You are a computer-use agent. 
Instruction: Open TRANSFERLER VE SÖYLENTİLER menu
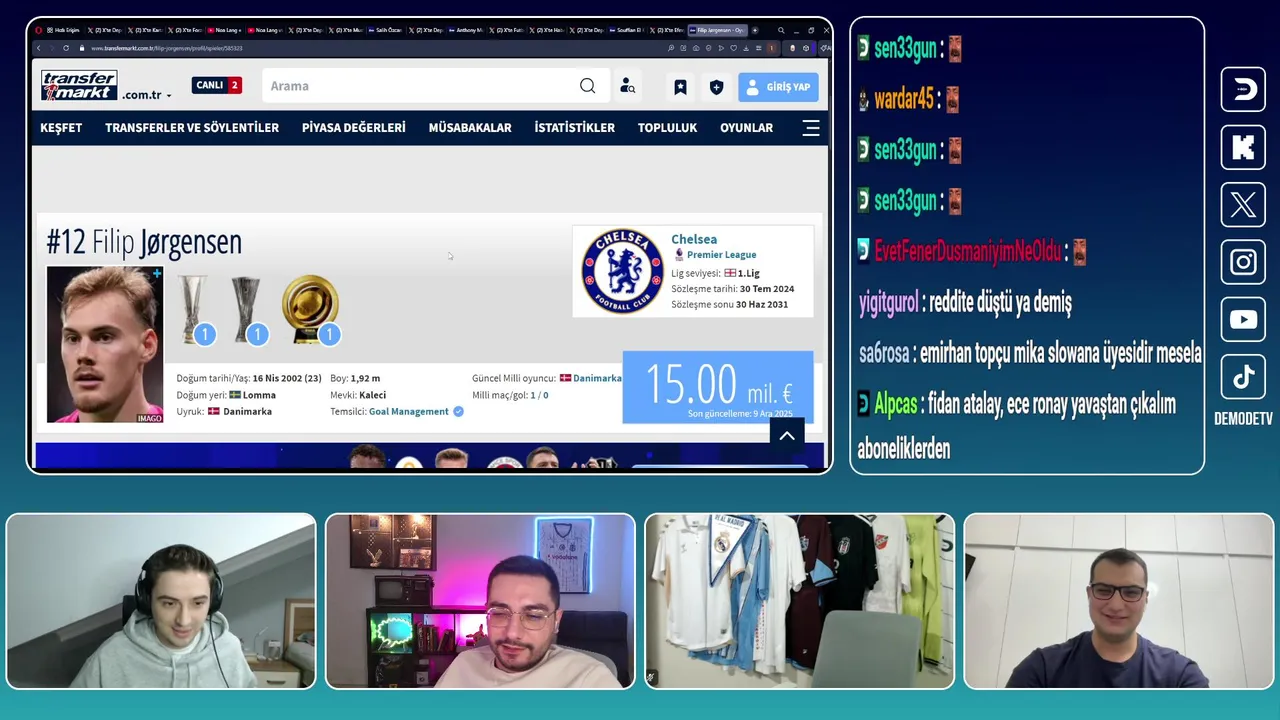(192, 128)
